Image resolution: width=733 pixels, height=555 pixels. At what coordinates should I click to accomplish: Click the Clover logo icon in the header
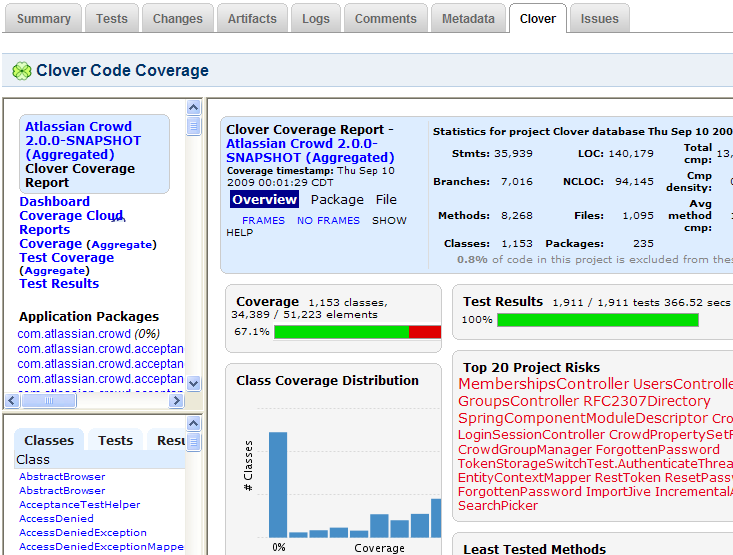(22, 71)
